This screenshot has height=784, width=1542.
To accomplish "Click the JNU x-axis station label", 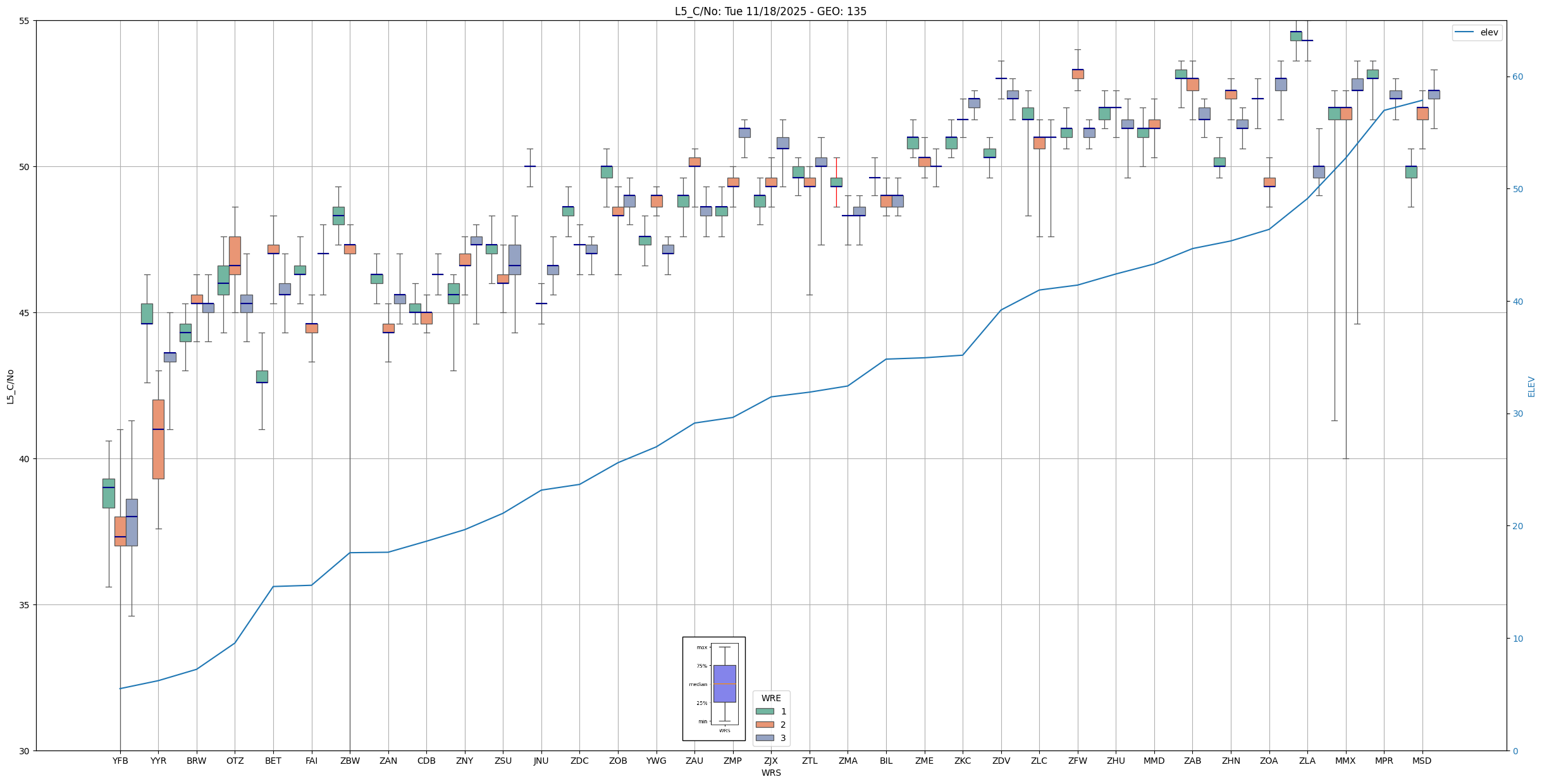I will [541, 761].
